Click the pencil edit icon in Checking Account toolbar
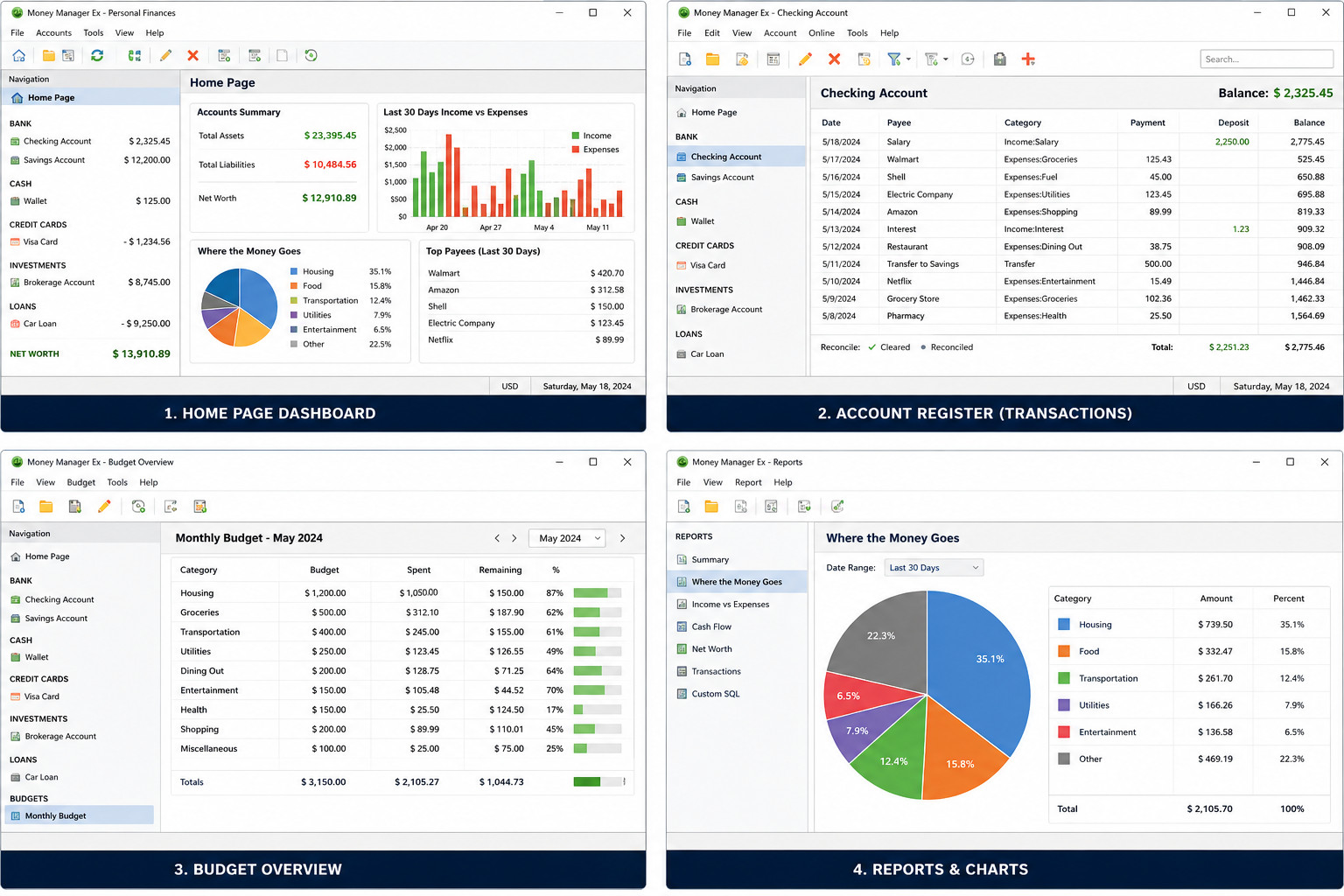 pyautogui.click(x=805, y=59)
